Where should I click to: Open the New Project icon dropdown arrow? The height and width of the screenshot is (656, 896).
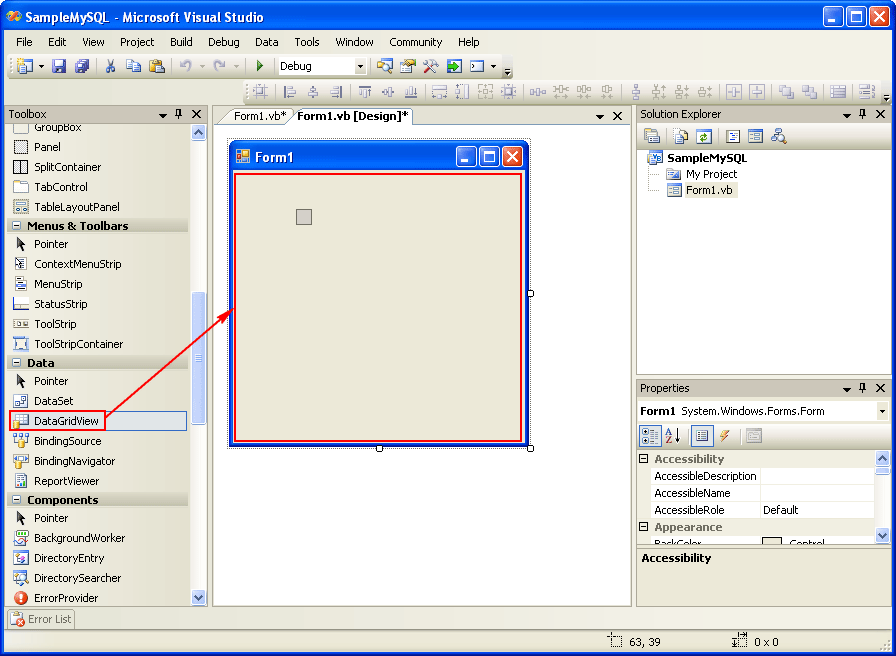tap(41, 67)
